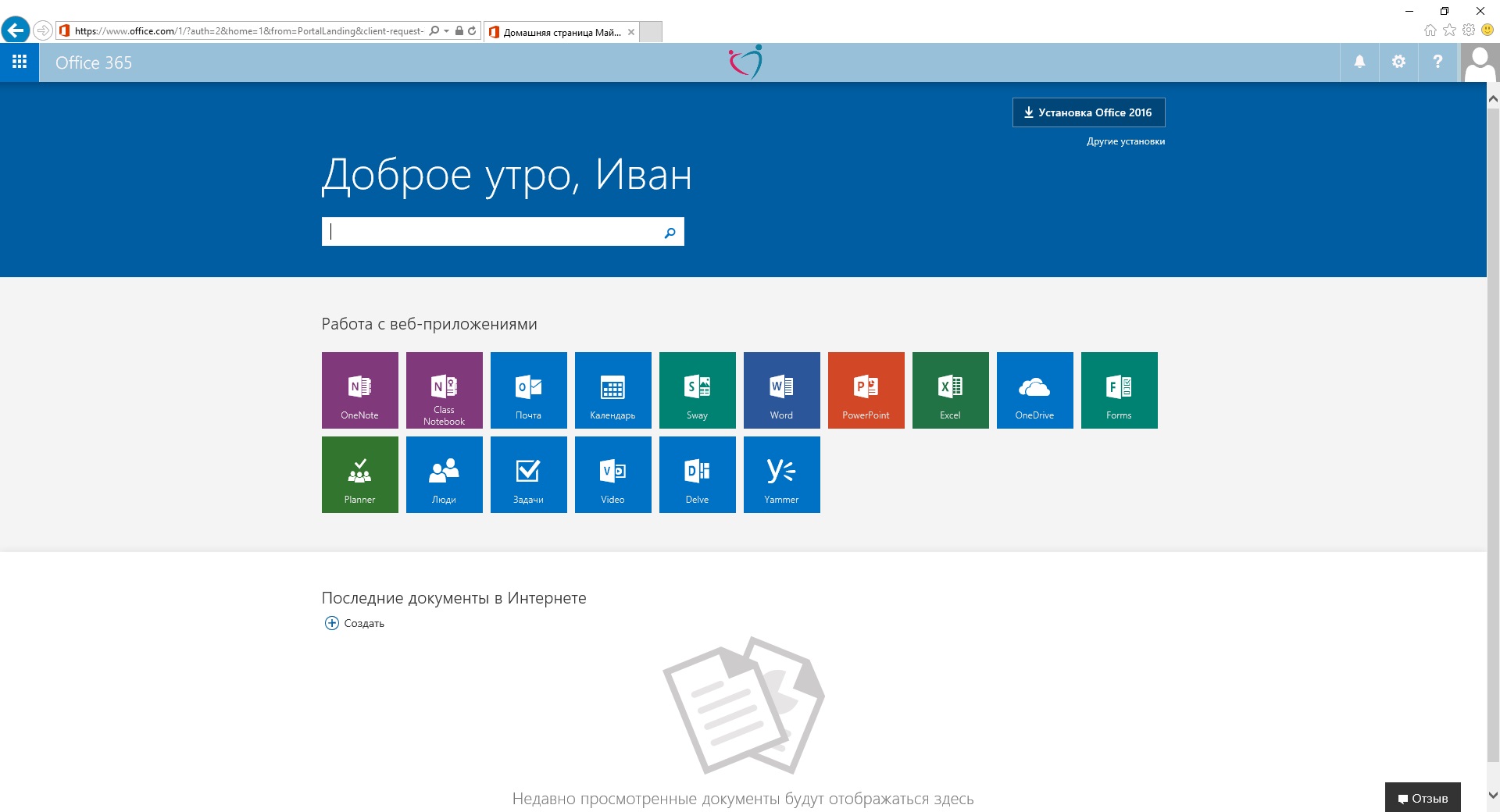The image size is (1500, 812).
Task: Open the OneDrive tile
Action: click(1034, 390)
